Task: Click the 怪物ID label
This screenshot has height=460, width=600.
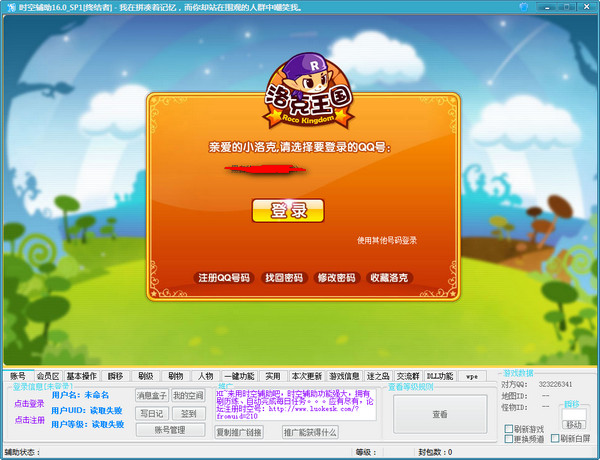Action: [x=514, y=407]
